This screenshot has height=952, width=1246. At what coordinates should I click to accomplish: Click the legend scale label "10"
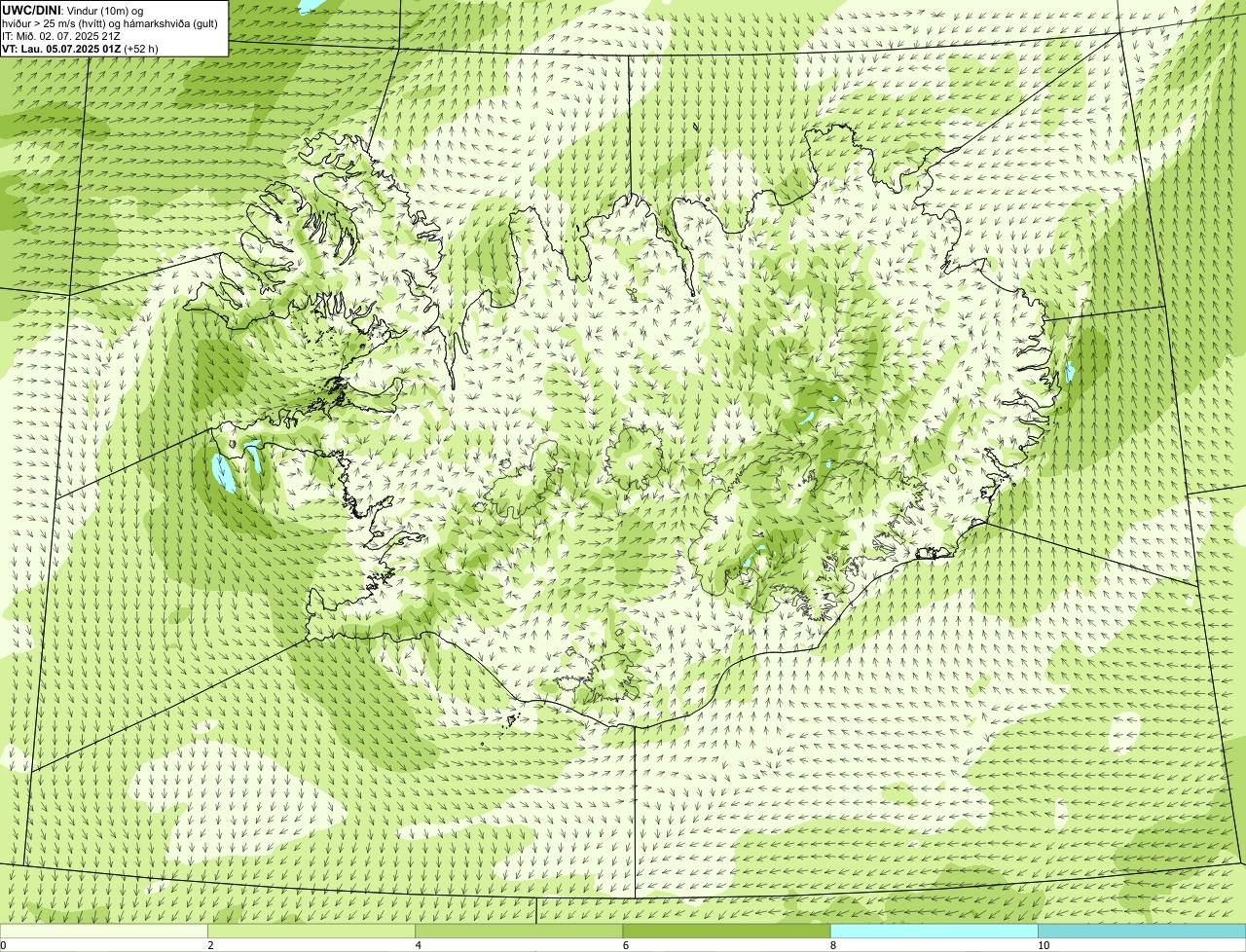point(1044,945)
